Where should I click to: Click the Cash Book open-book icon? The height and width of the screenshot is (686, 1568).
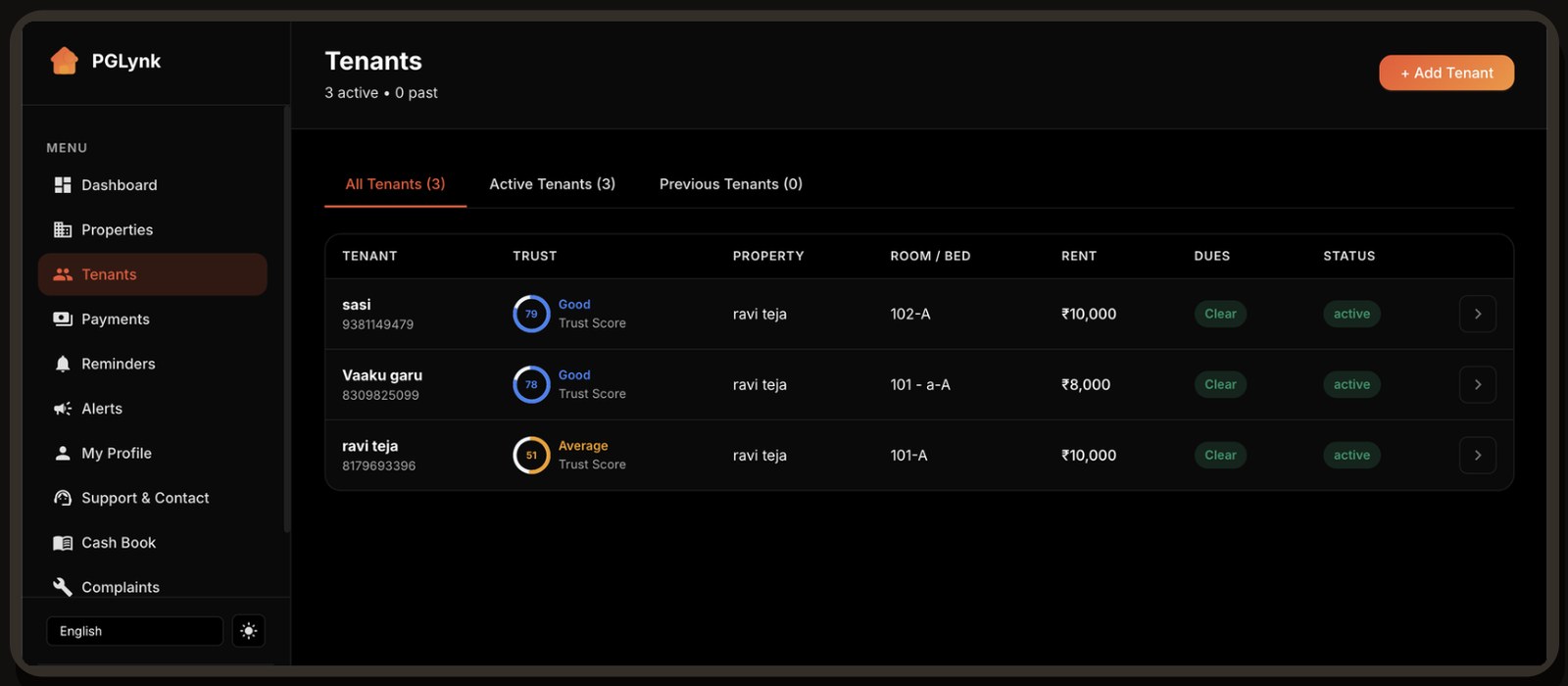pos(63,543)
